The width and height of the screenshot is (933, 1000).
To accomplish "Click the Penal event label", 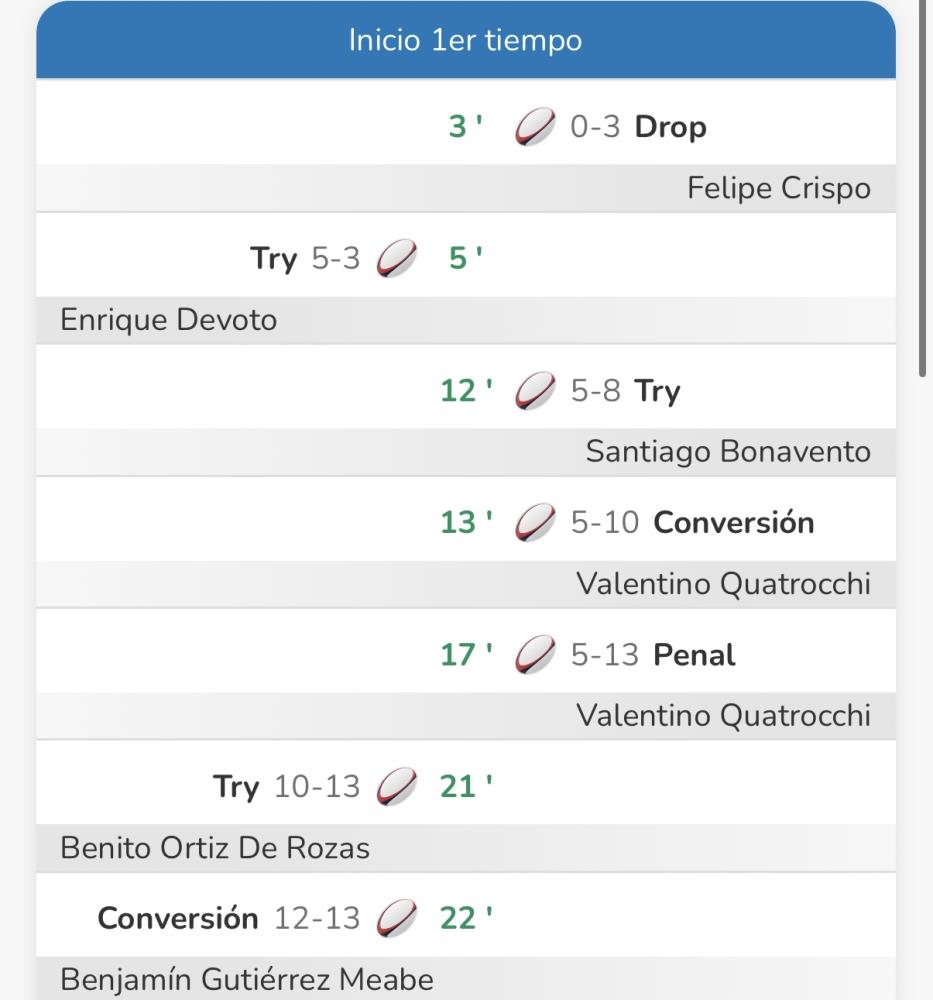I will (694, 655).
